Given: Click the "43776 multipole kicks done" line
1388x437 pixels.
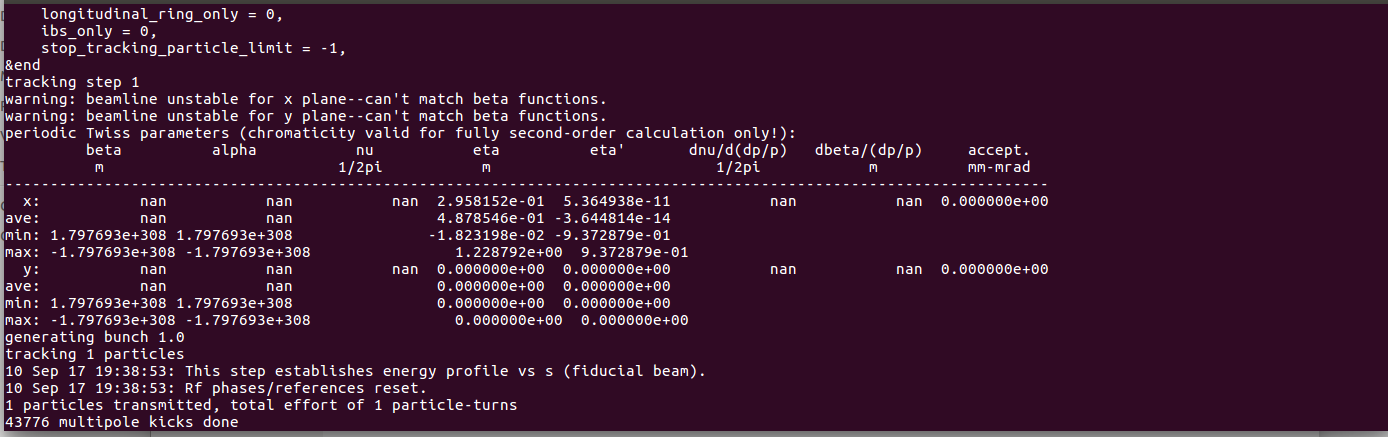Looking at the screenshot, I should [x=120, y=422].
